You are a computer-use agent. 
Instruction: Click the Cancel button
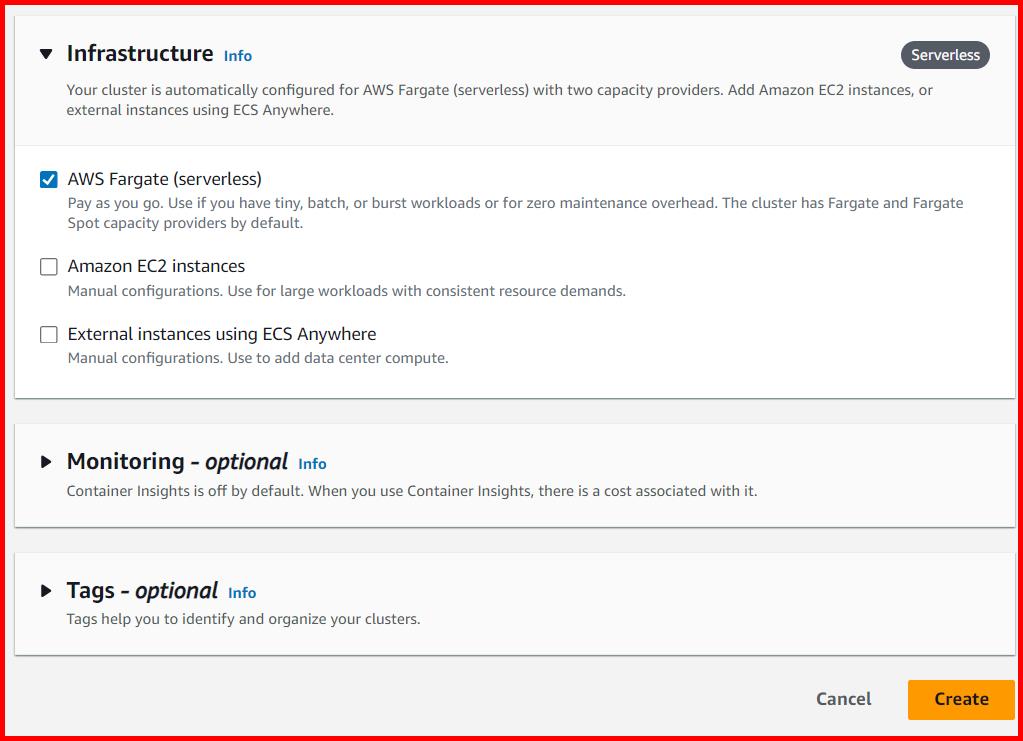843,699
